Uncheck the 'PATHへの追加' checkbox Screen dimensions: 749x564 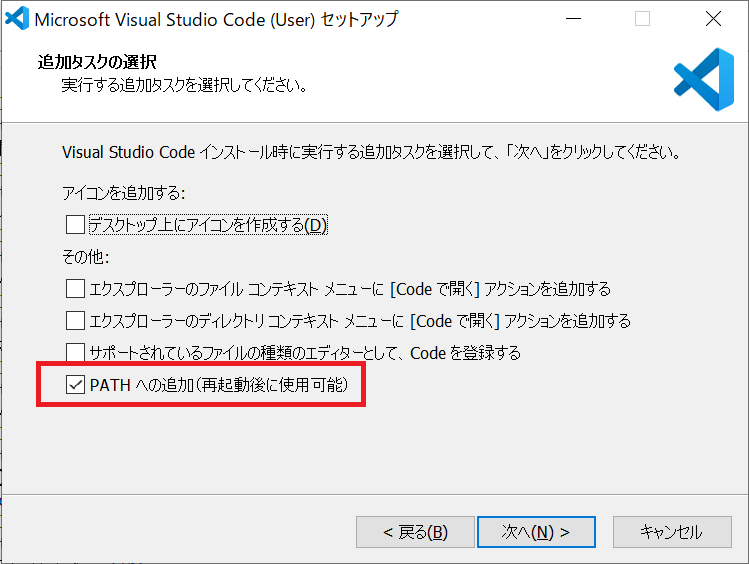[x=75, y=384]
